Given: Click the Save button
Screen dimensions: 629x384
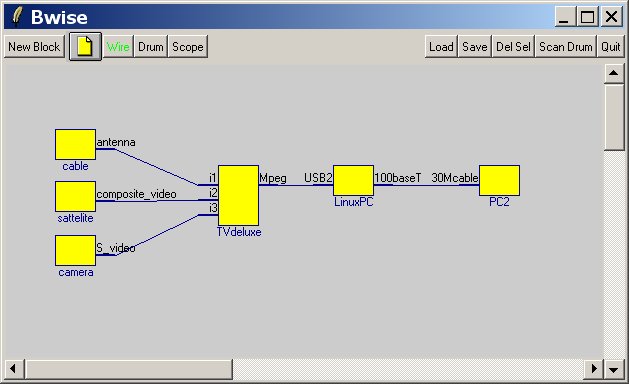Looking at the screenshot, I should point(475,47).
